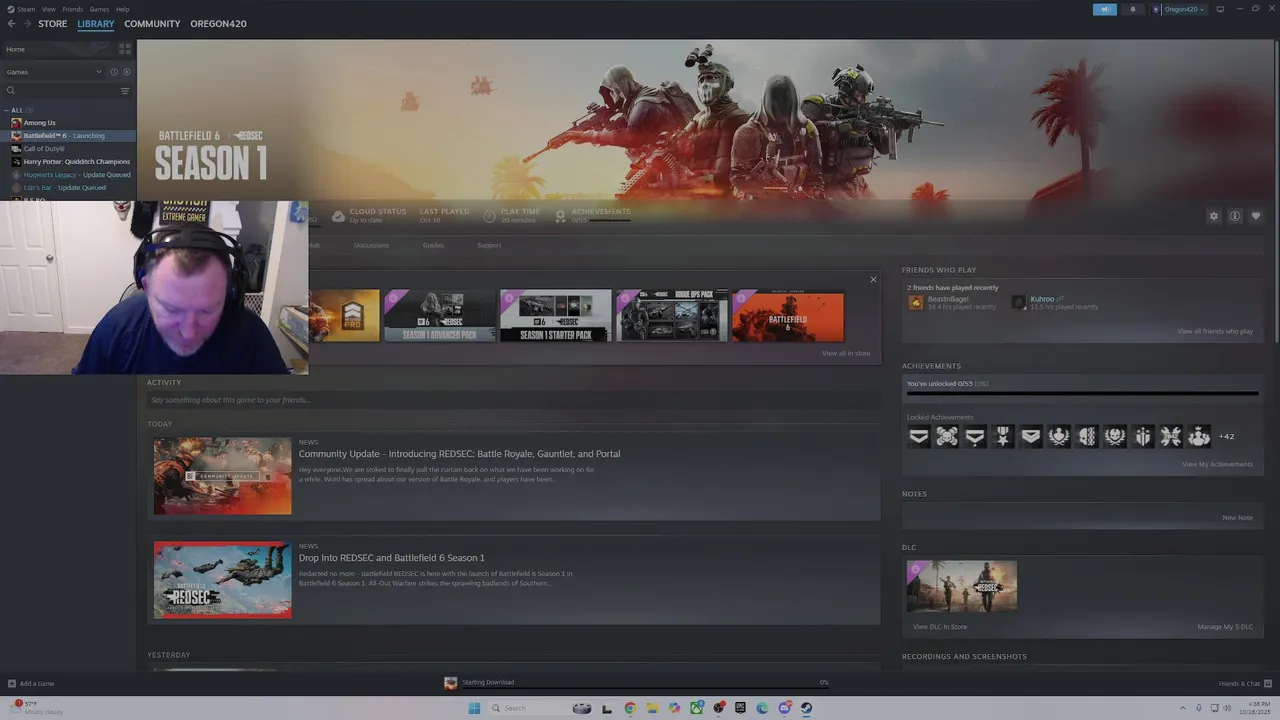Open Battlefield 6 Support tab

tap(489, 245)
